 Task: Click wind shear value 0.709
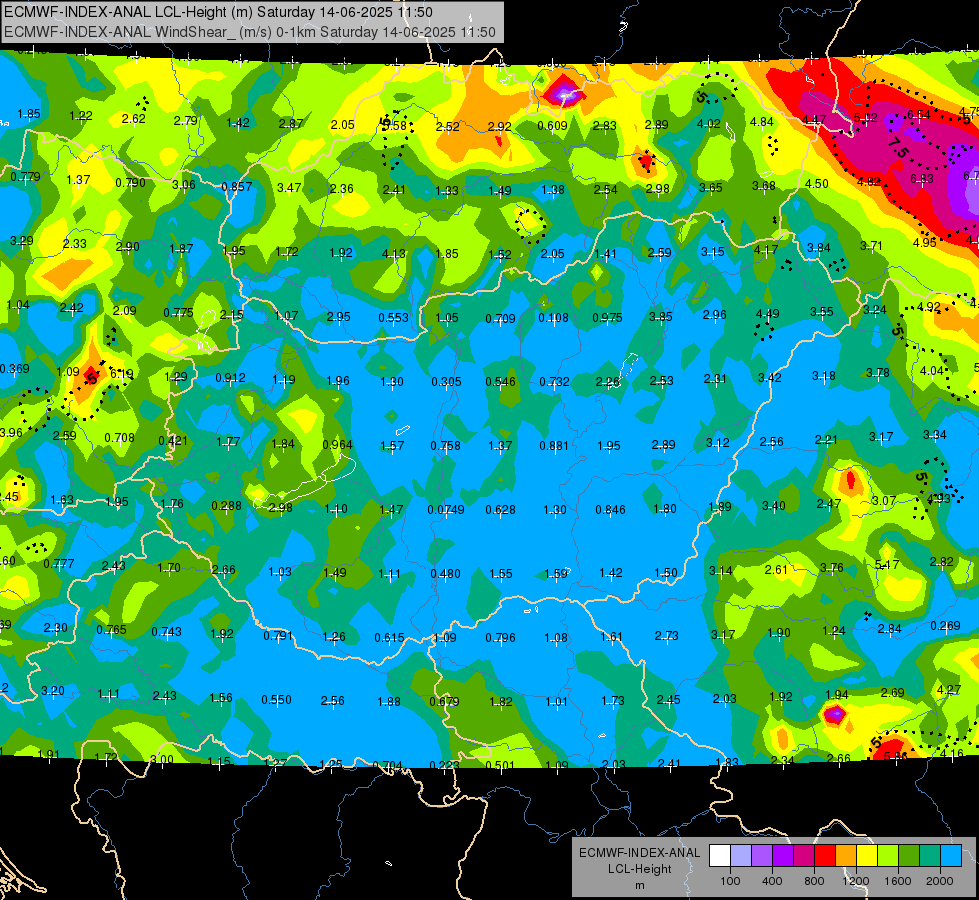[500, 319]
